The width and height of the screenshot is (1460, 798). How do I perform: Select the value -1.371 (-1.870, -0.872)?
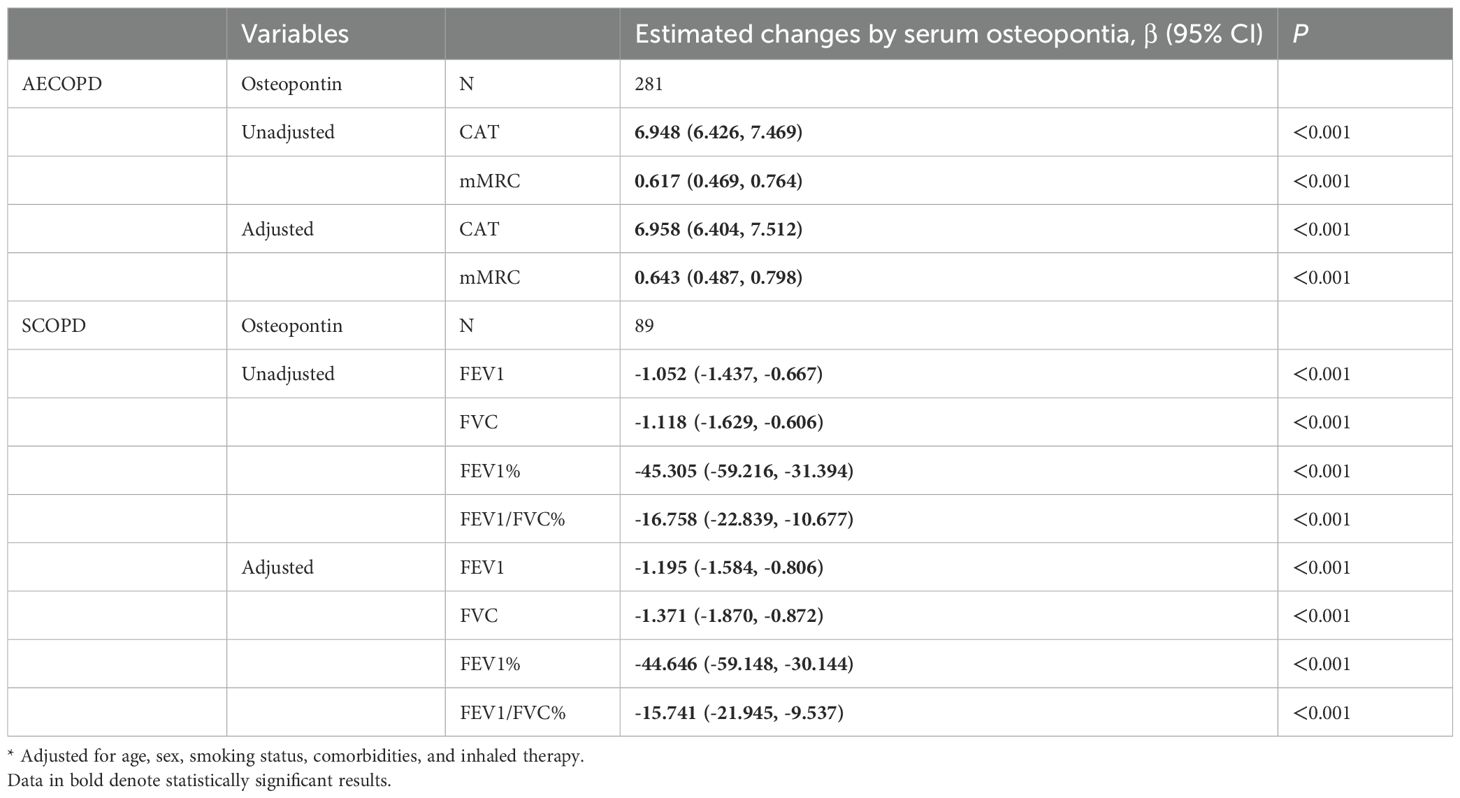click(x=728, y=616)
